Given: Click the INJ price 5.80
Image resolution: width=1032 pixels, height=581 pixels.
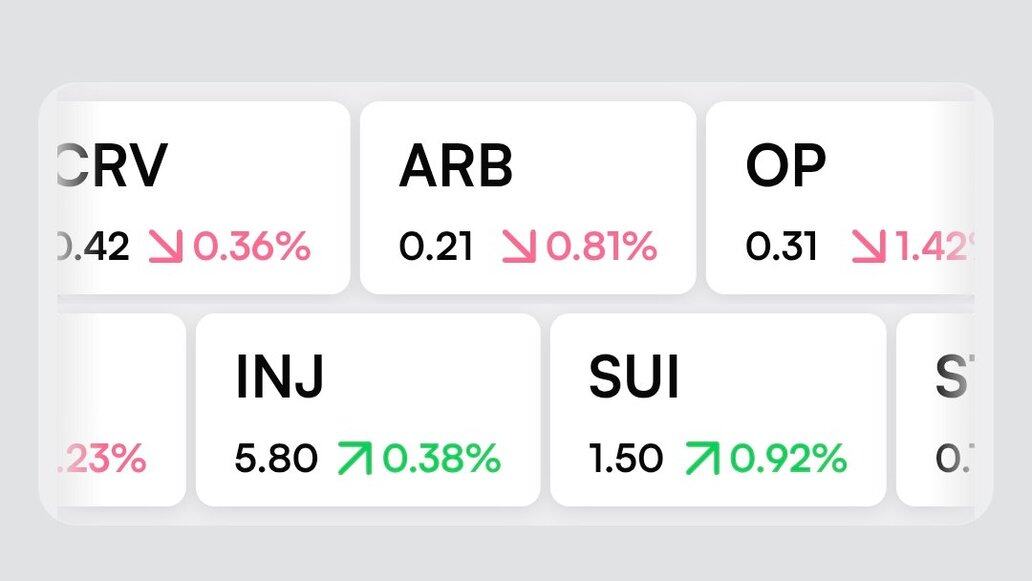Looking at the screenshot, I should pos(276,459).
